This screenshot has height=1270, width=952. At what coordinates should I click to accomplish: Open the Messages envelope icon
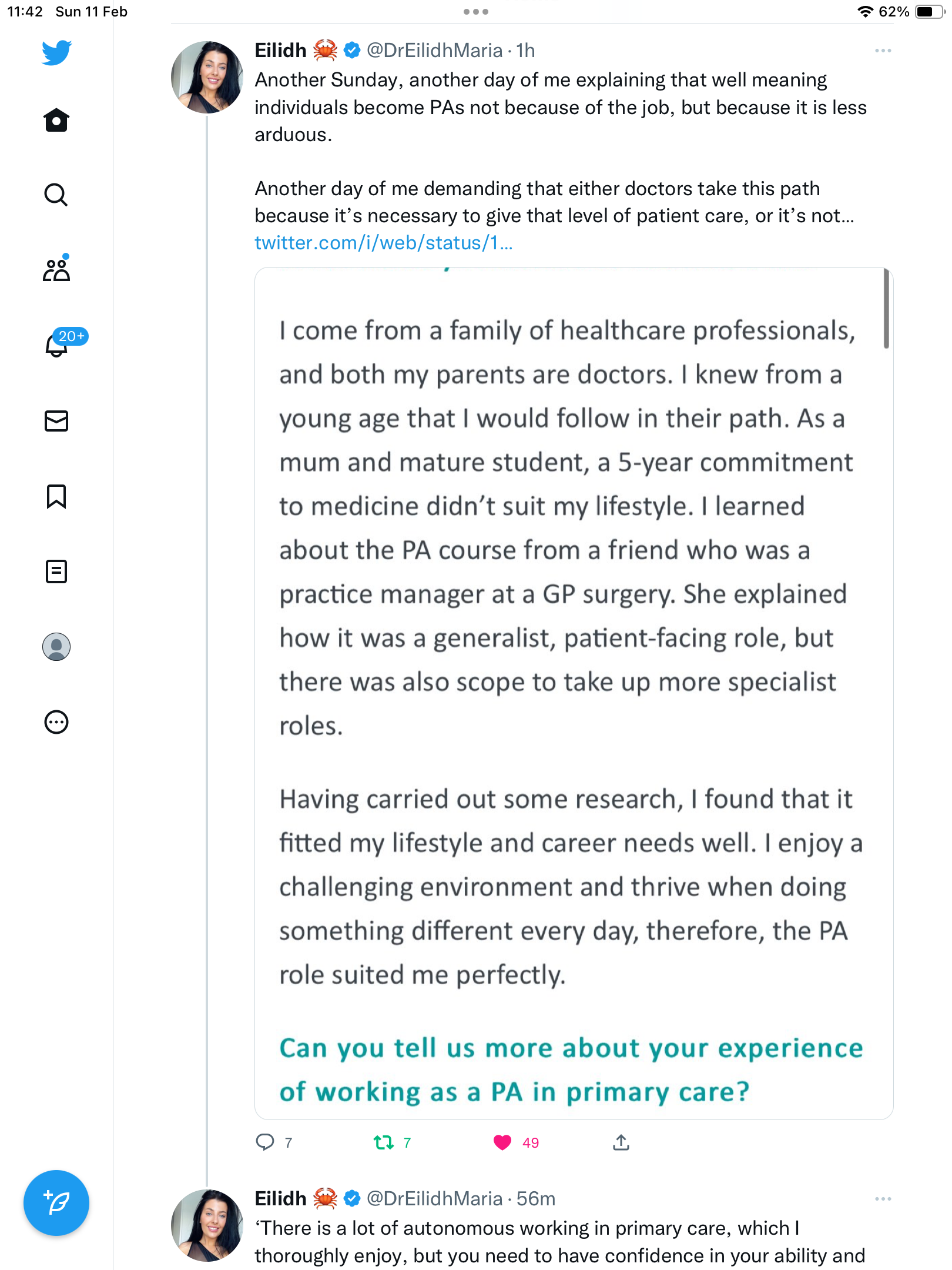tap(56, 421)
